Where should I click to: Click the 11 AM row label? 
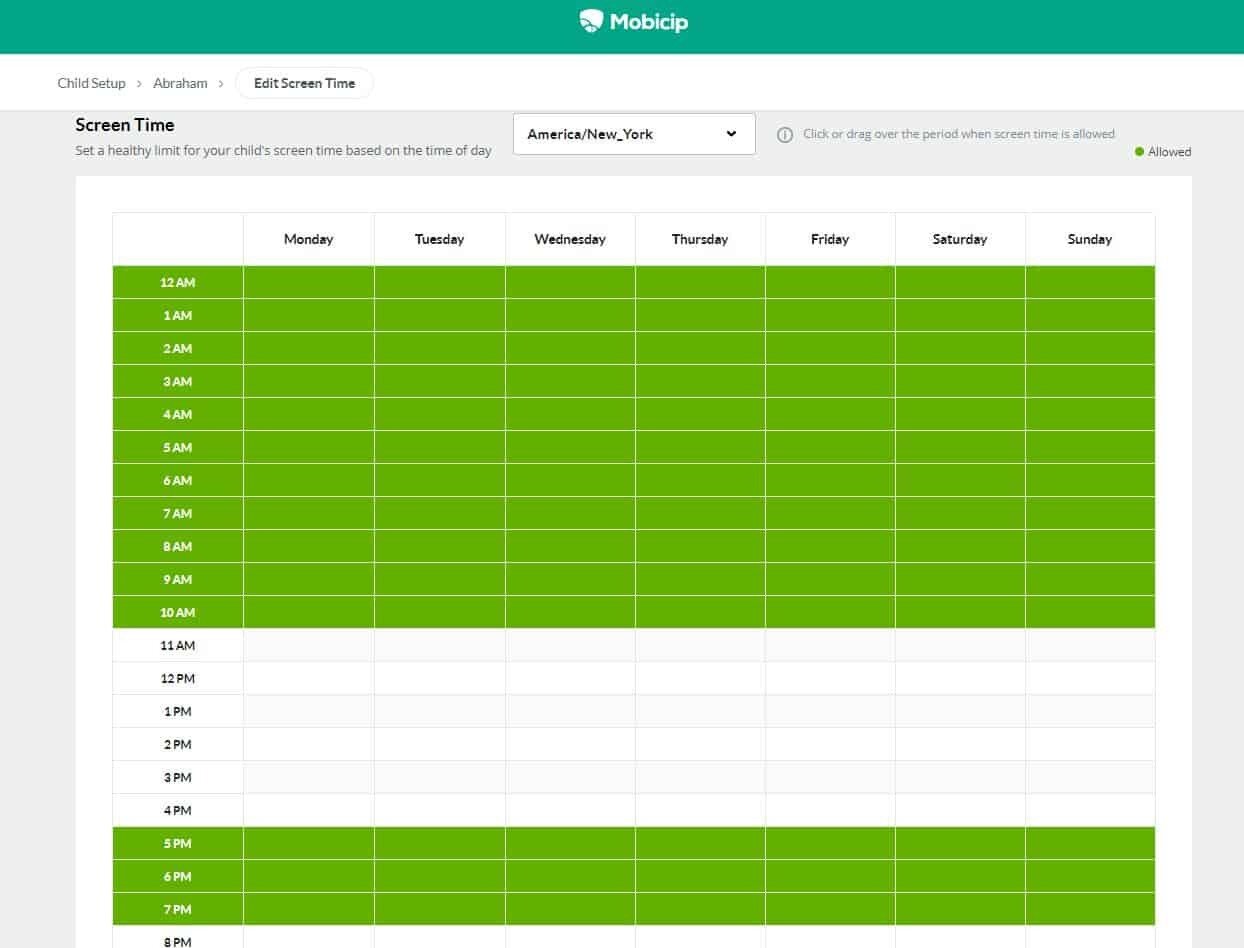pyautogui.click(x=178, y=645)
